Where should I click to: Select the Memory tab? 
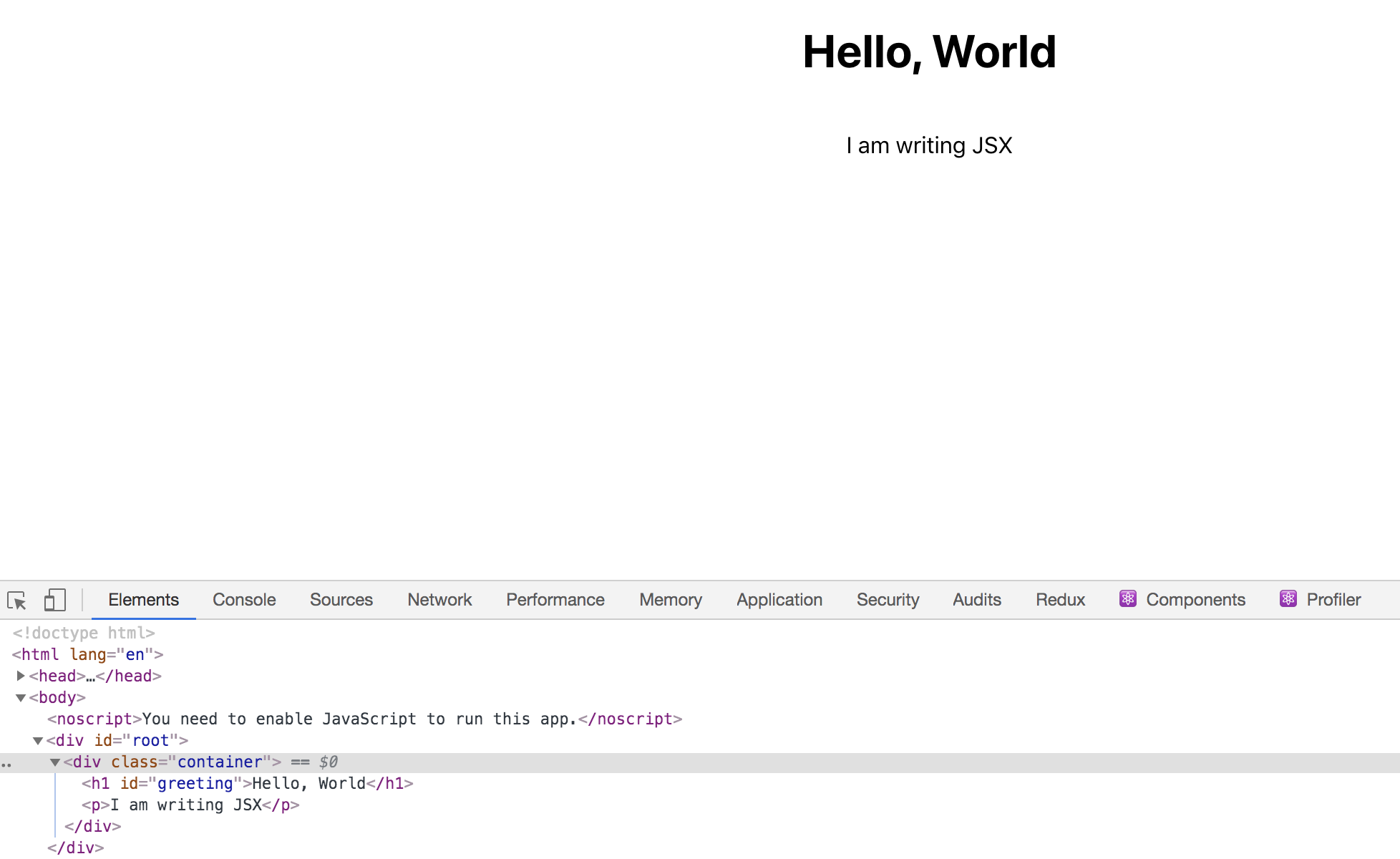click(x=671, y=600)
